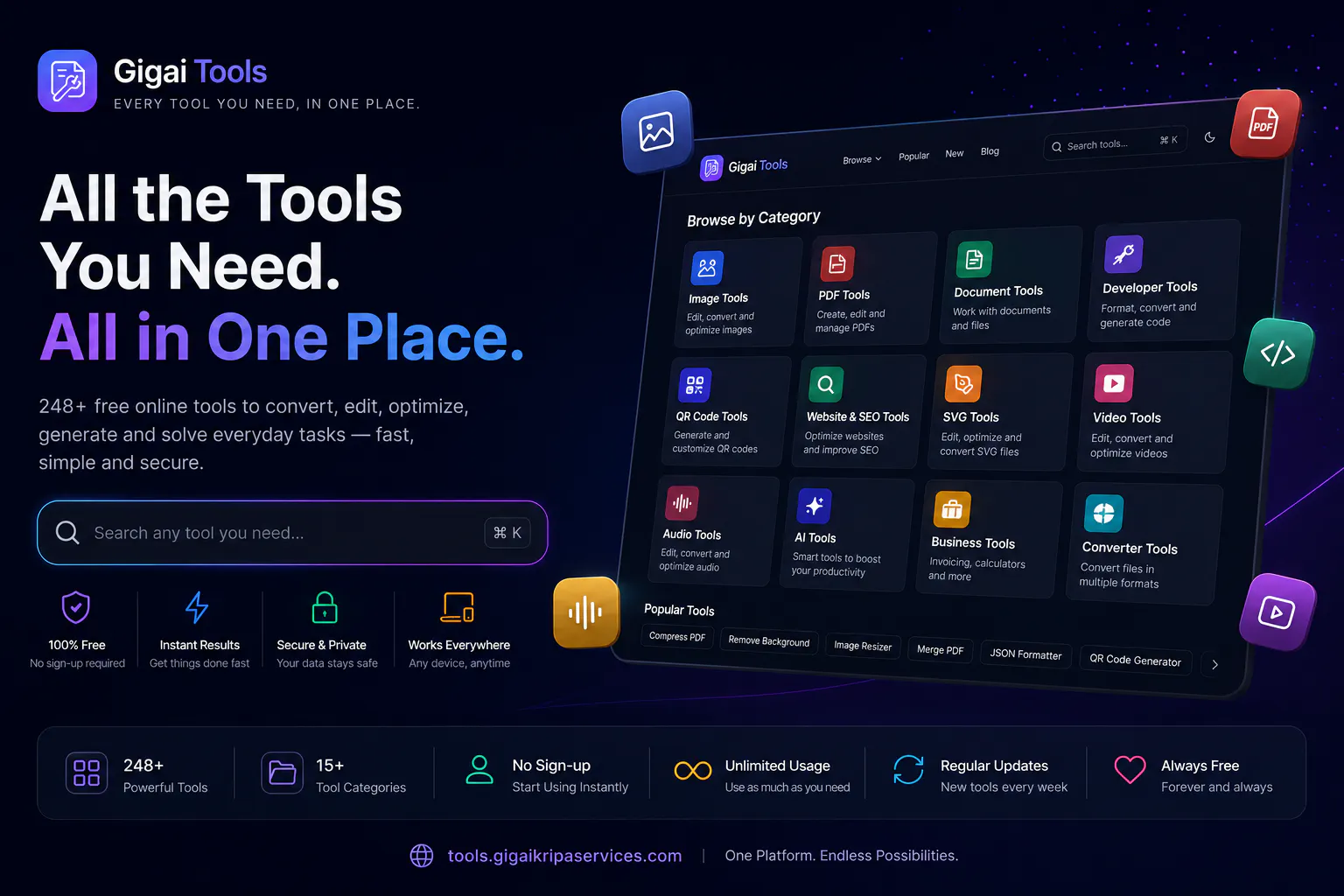The image size is (1344, 896).
Task: Click the floating purple video play icon
Action: click(x=1277, y=612)
